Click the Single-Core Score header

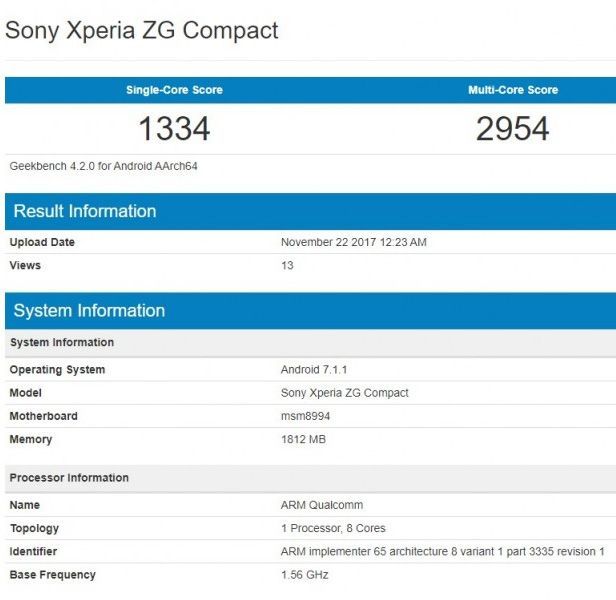[174, 90]
